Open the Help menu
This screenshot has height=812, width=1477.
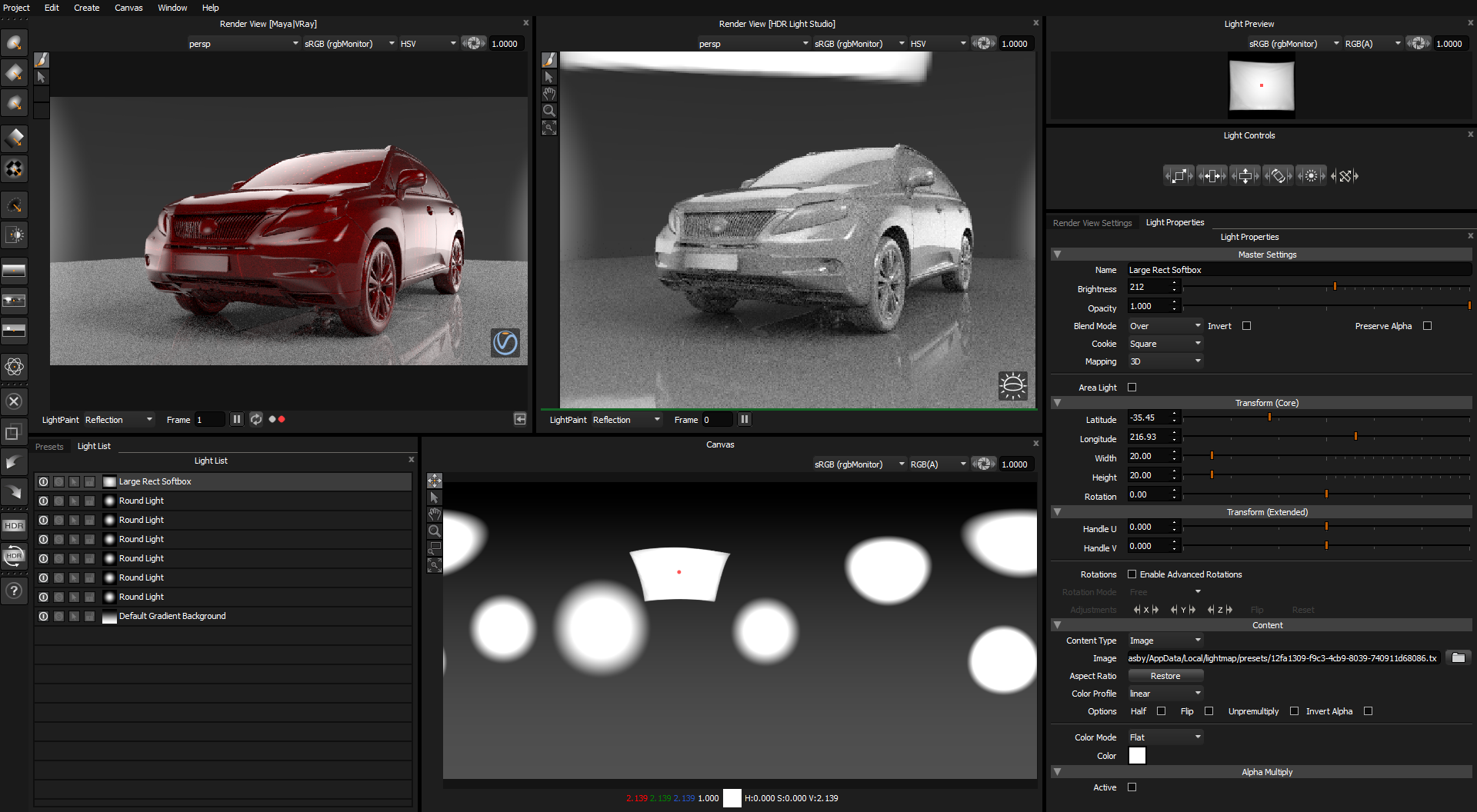click(210, 8)
